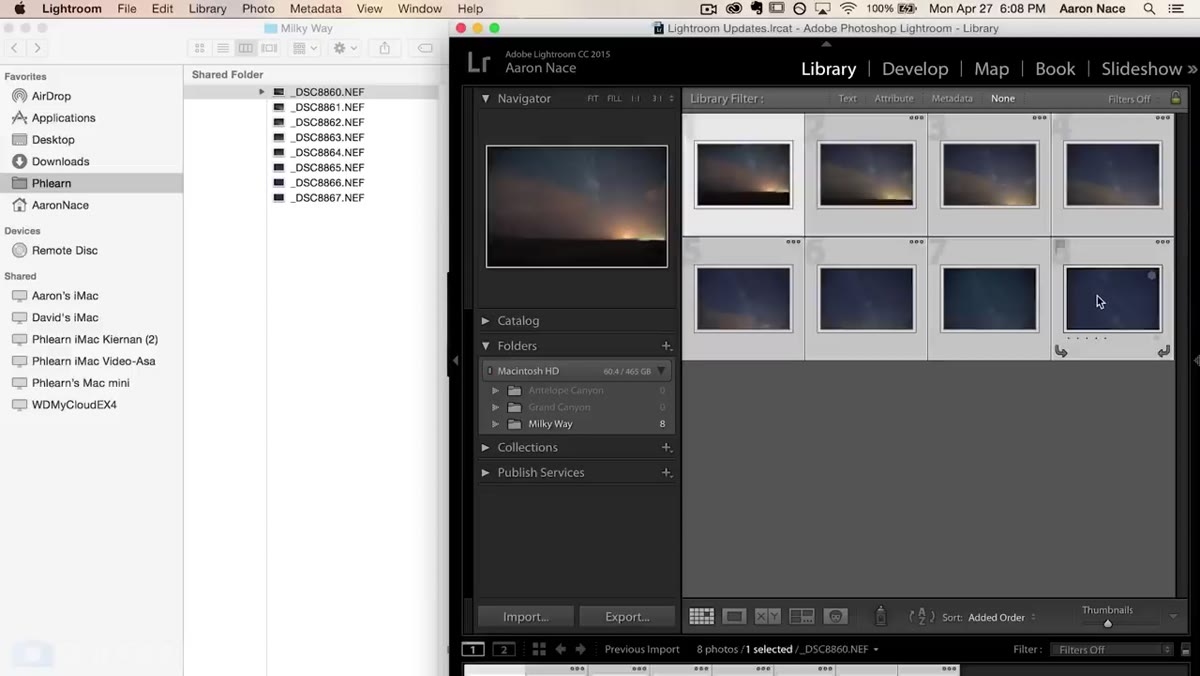Select Finder list view button

[223, 48]
